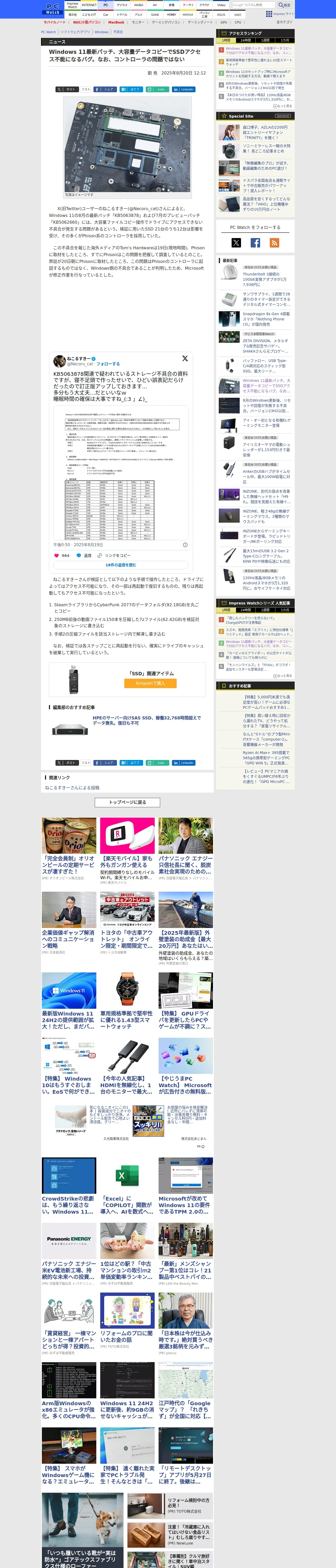Open Panasonic ENERGY sponsored card
Image resolution: width=336 pixels, height=1568 pixels.
pos(69,1254)
